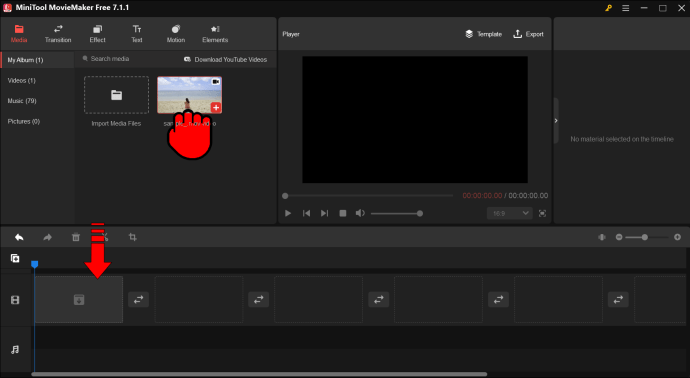Click the Crop tool icon
This screenshot has height=378, width=690.
[132, 237]
